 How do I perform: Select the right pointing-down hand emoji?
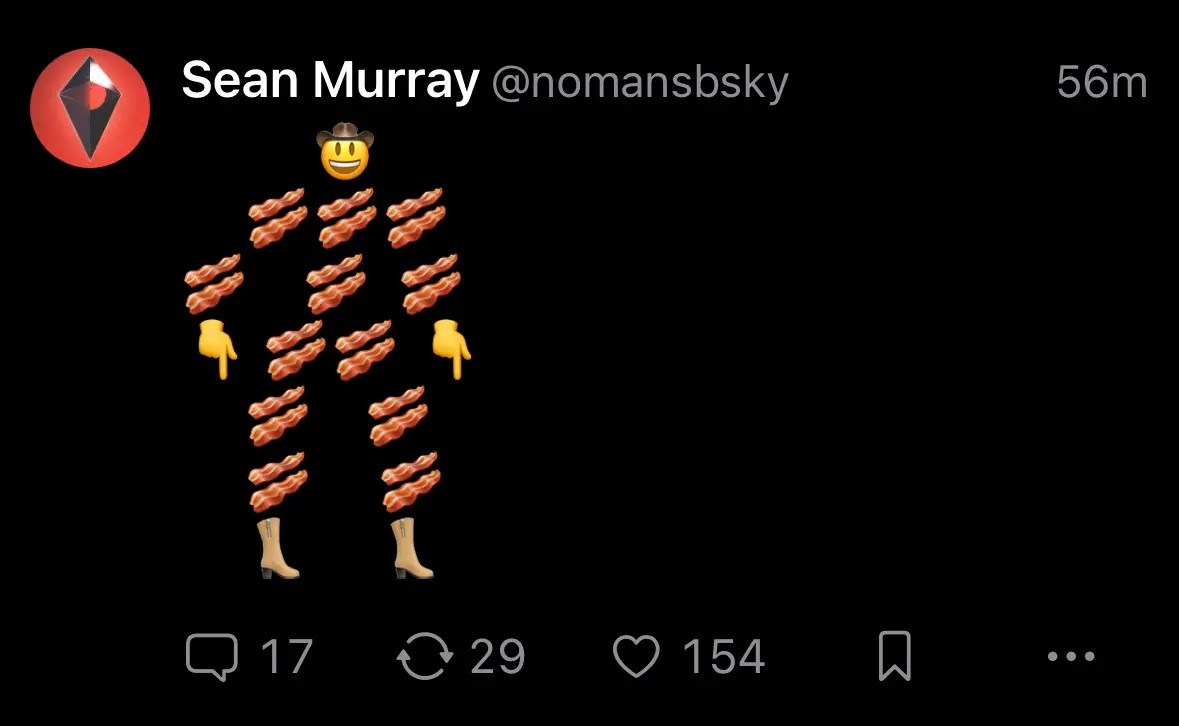(x=451, y=349)
